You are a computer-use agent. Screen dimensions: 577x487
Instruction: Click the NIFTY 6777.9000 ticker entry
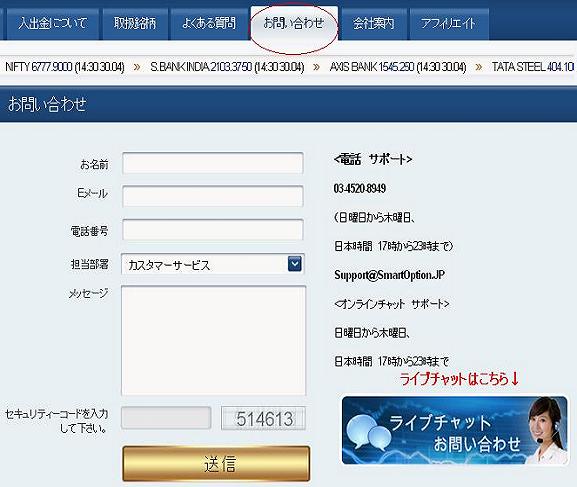coord(64,67)
